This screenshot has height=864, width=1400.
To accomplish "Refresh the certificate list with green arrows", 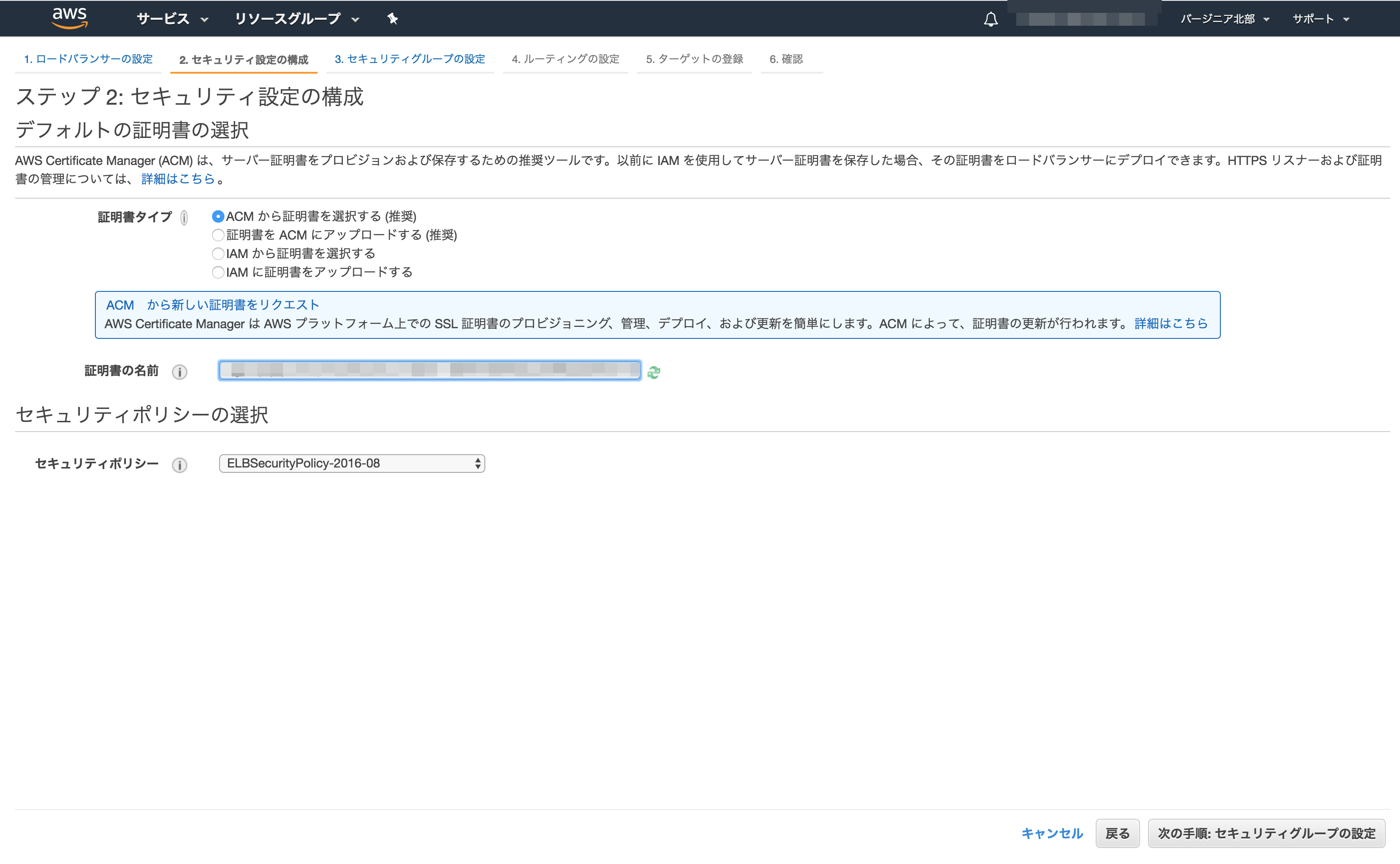I will click(x=654, y=372).
